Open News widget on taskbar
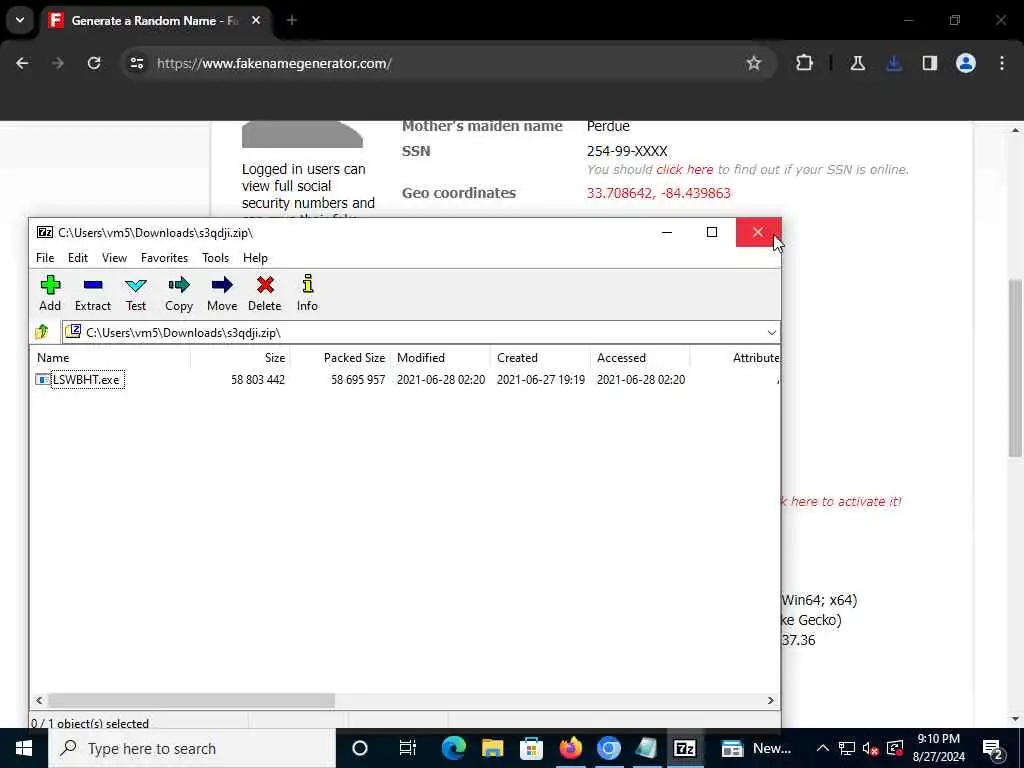Screen dimensions: 1024x768 pyautogui.click(x=756, y=748)
